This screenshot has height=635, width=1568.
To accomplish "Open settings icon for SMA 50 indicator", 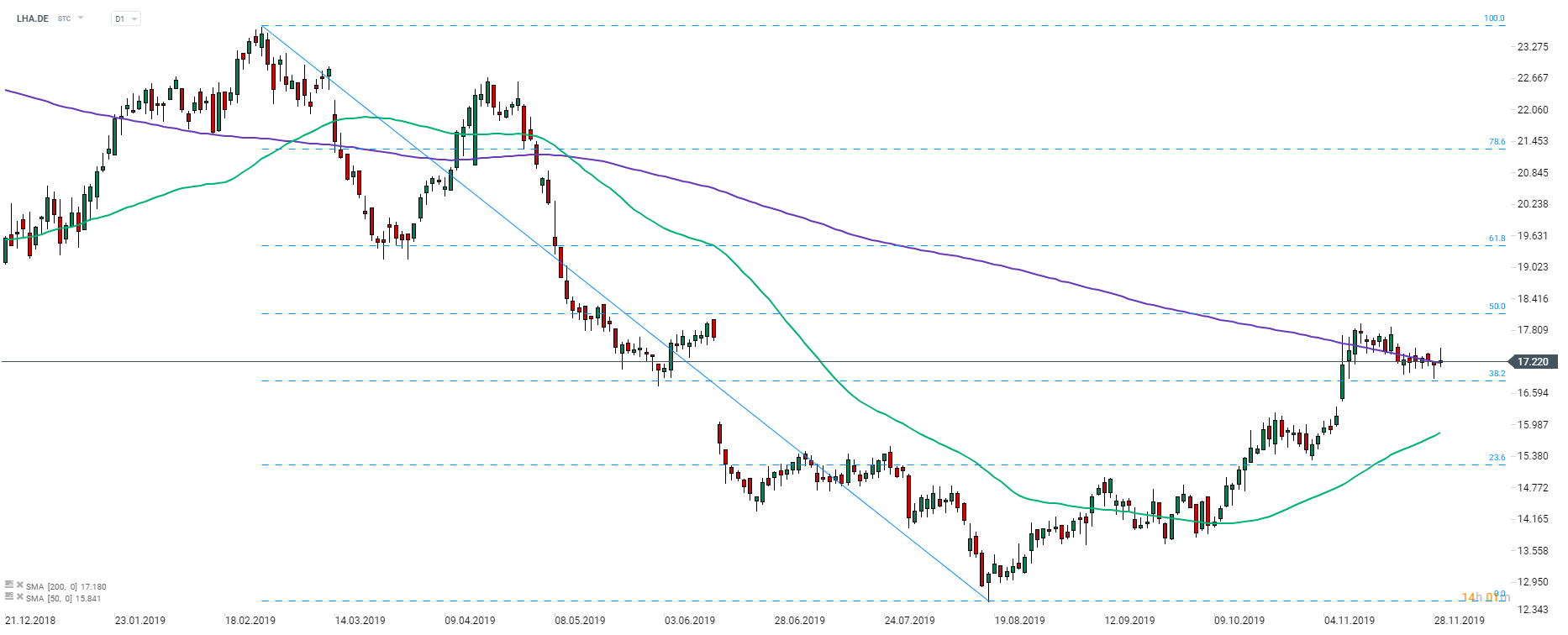I will (x=9, y=597).
